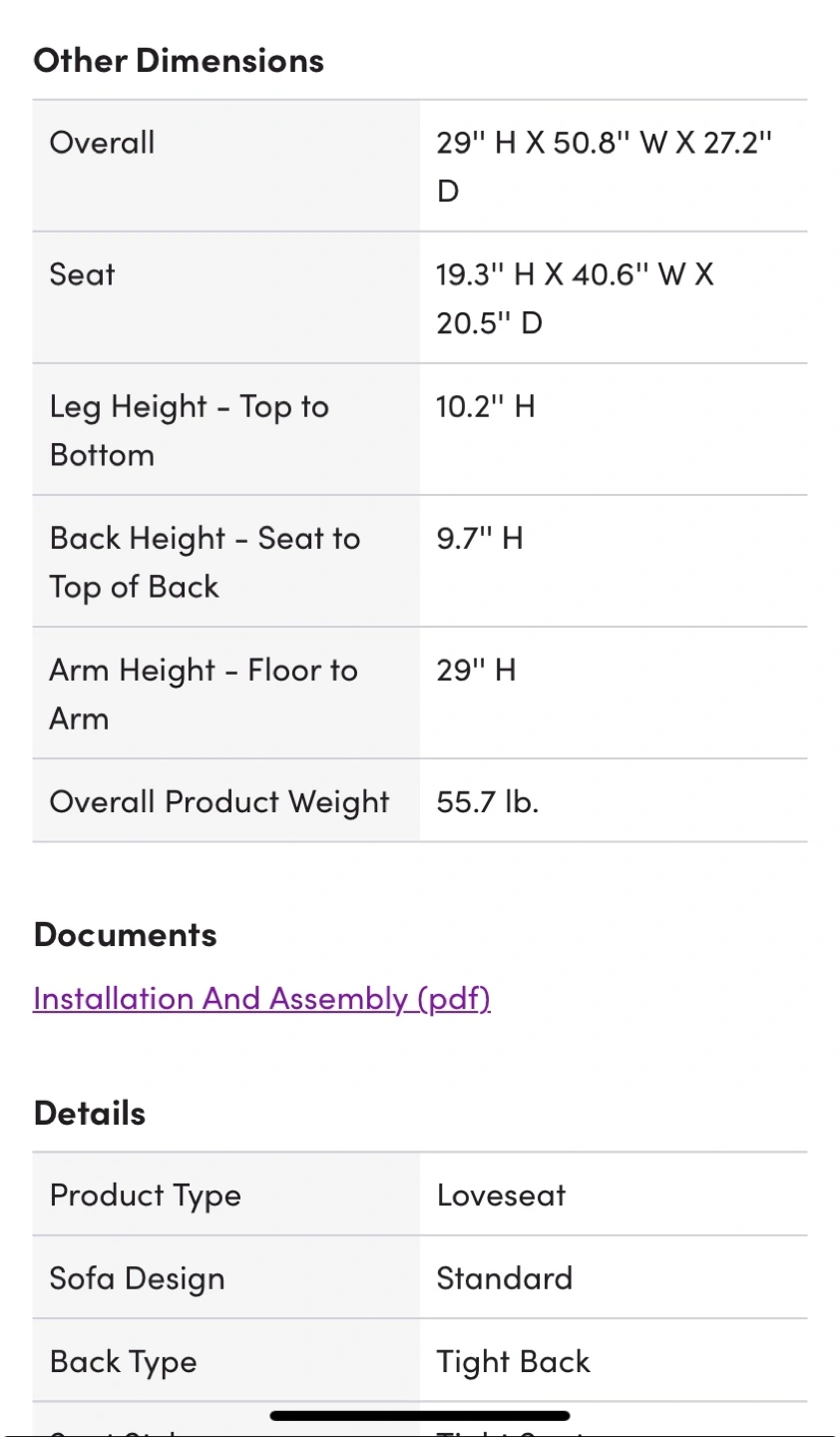Tap the Documents section heading
The height and width of the screenshot is (1437, 840).
click(x=125, y=935)
